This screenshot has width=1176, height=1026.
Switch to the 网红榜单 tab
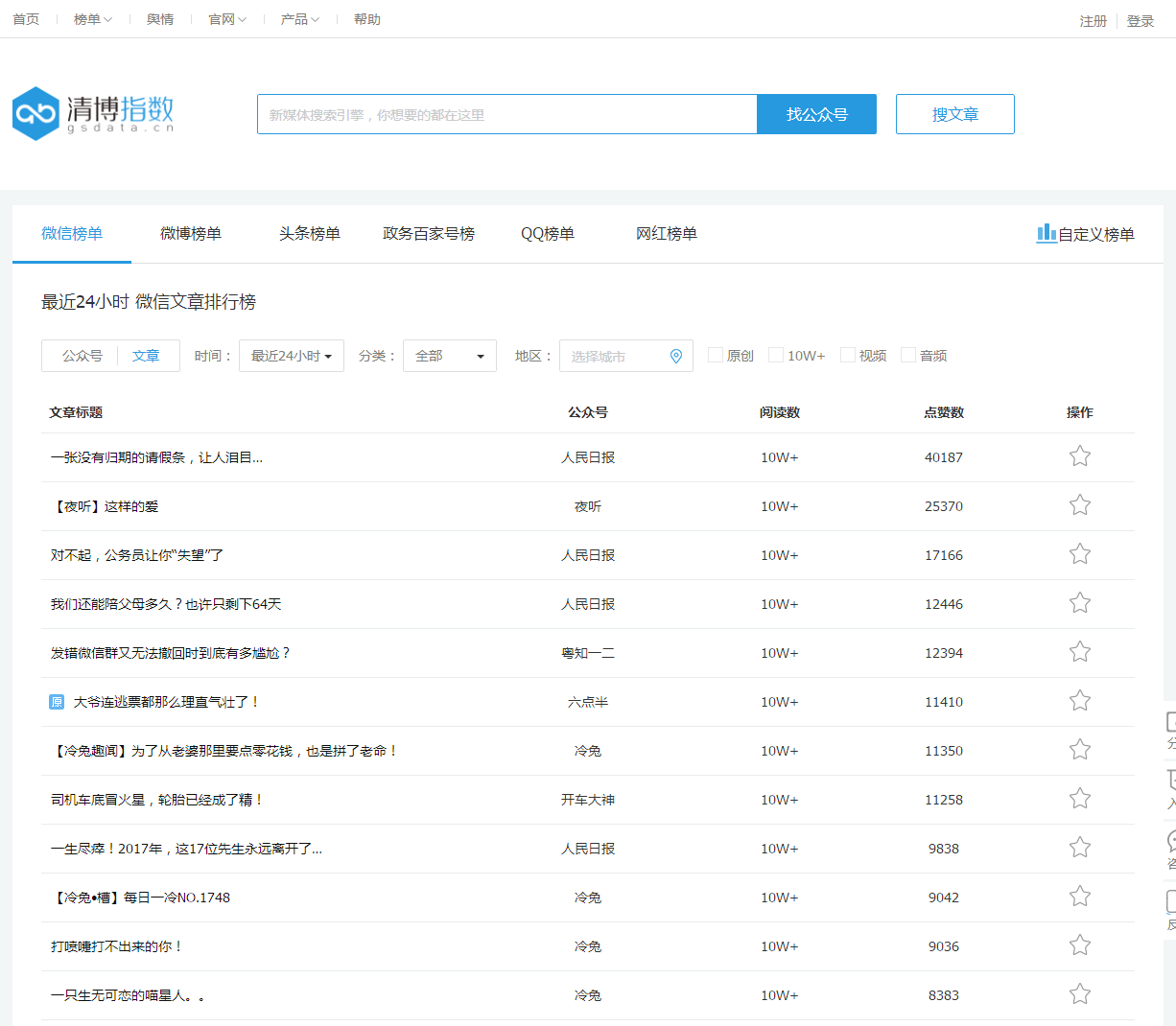tap(667, 233)
